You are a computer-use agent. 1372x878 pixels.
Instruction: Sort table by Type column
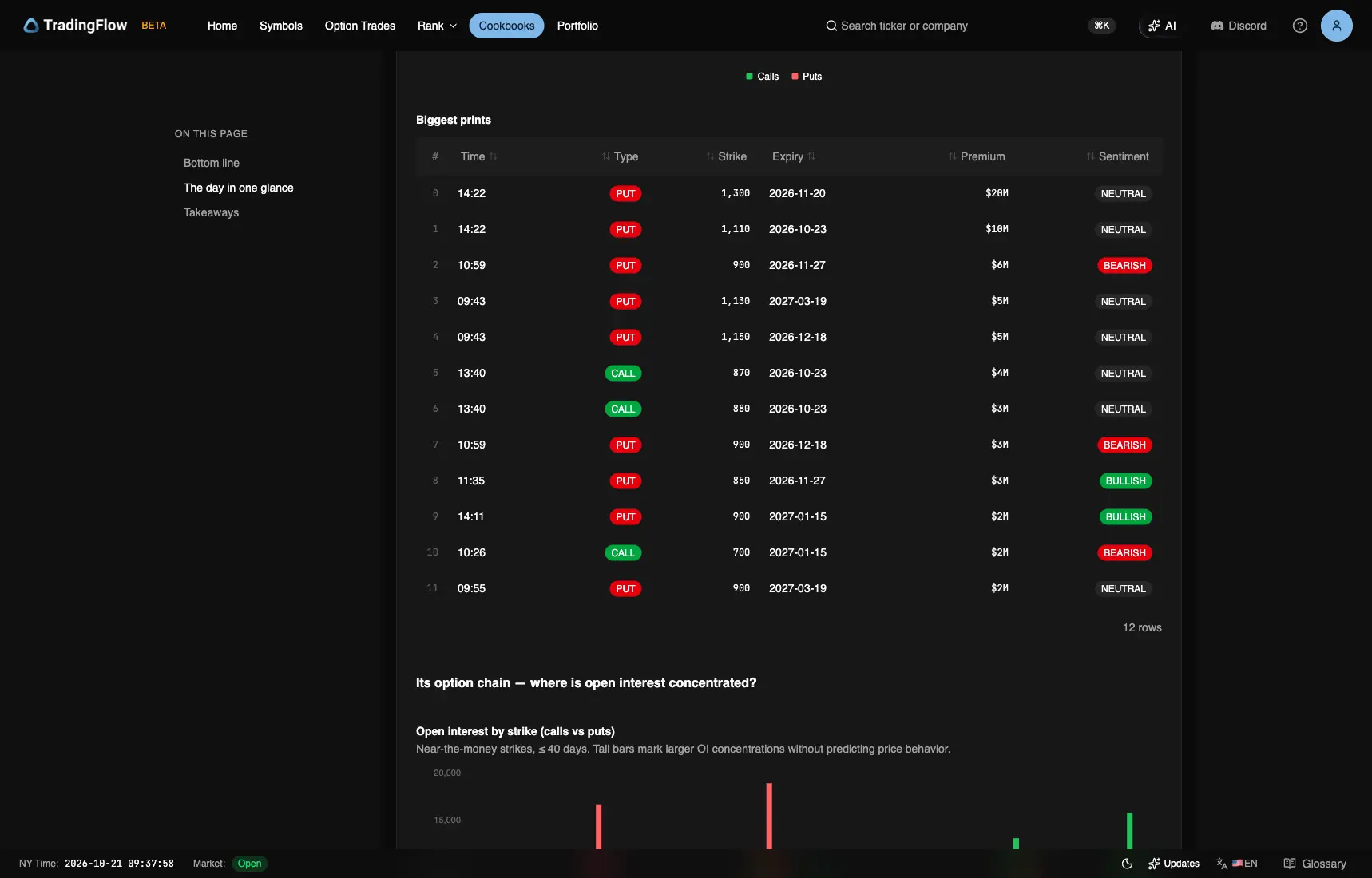pyautogui.click(x=620, y=156)
